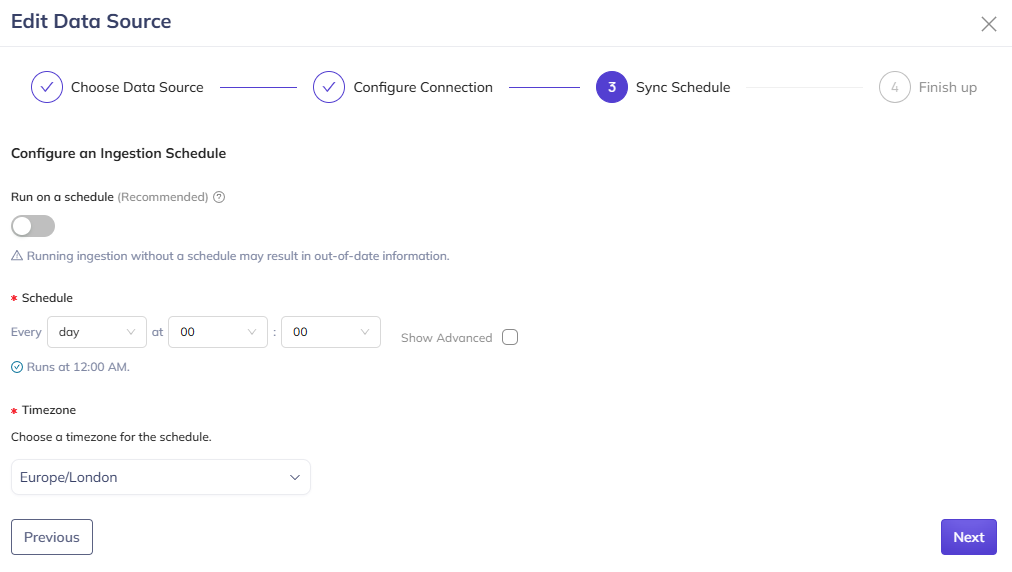1012x572 pixels.
Task: Click 'Configure an Ingestion Schedule' heading
Action: click(x=119, y=154)
